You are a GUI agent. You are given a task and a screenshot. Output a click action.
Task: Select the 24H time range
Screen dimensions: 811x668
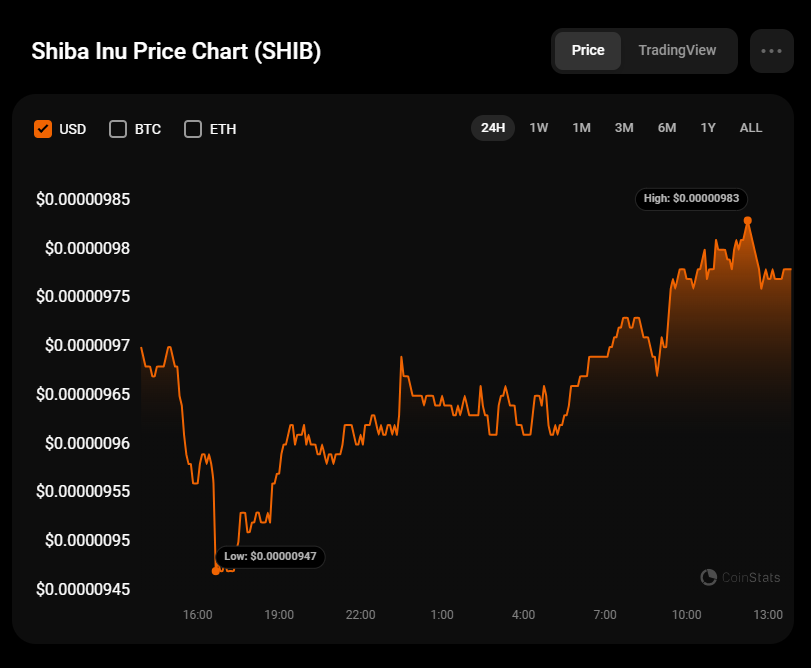pyautogui.click(x=493, y=128)
